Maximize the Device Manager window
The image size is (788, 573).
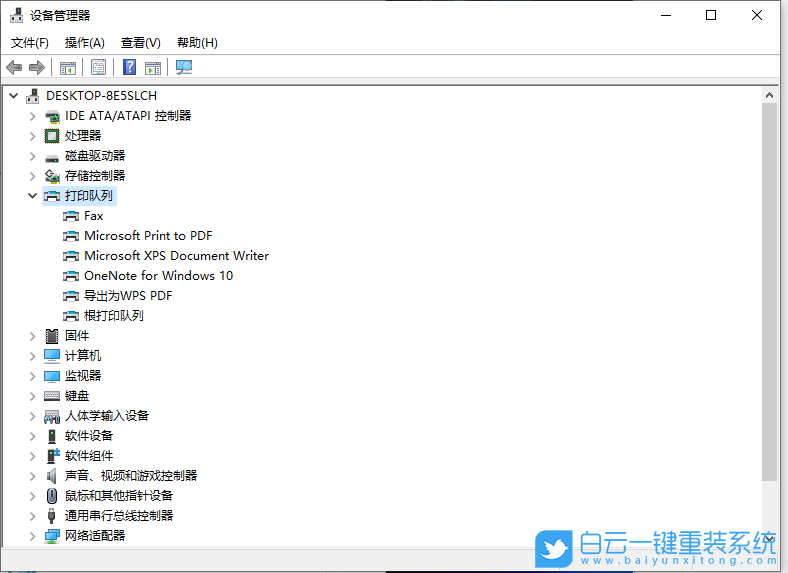711,15
